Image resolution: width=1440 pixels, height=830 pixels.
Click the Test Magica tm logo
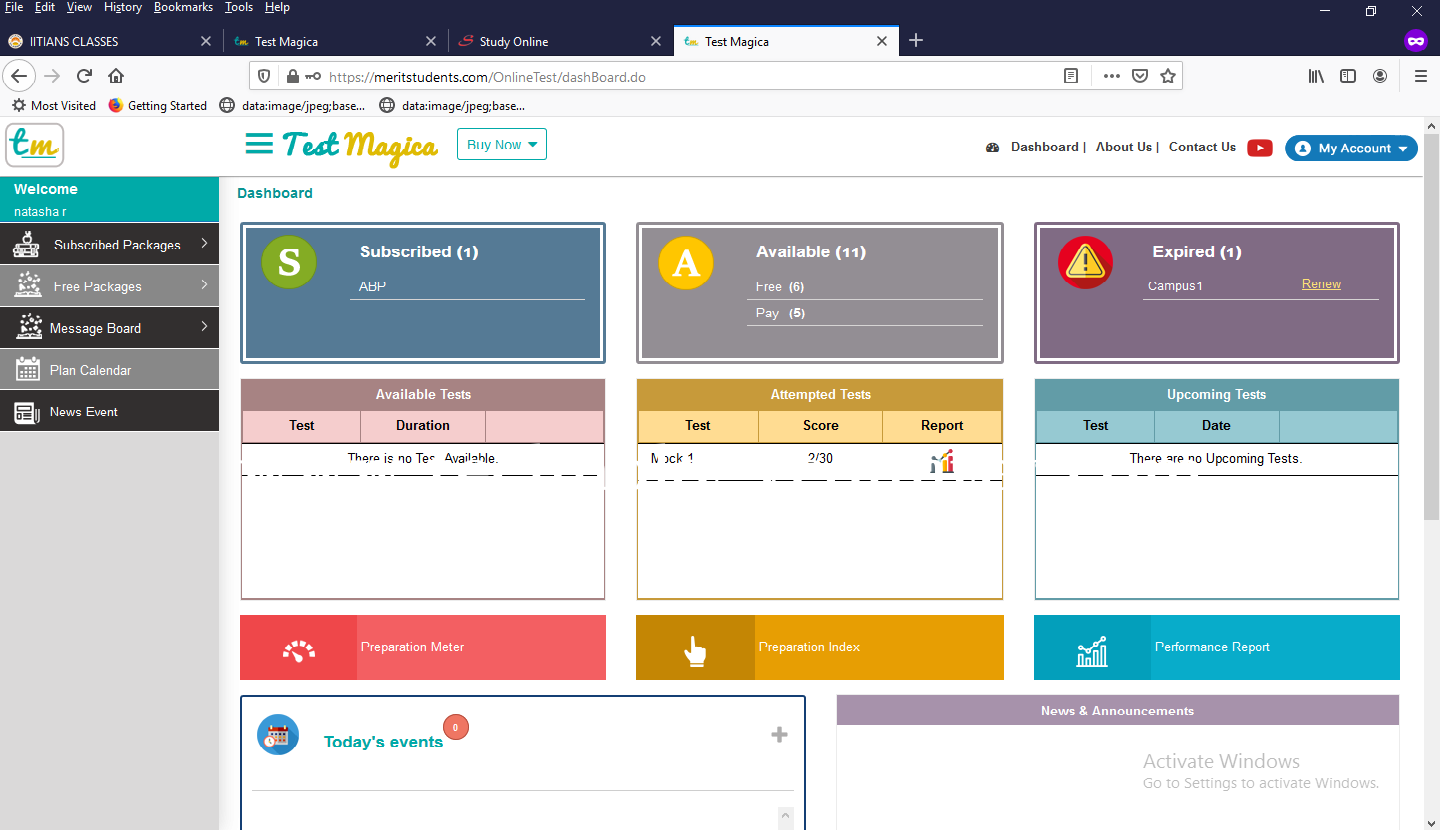(x=35, y=146)
